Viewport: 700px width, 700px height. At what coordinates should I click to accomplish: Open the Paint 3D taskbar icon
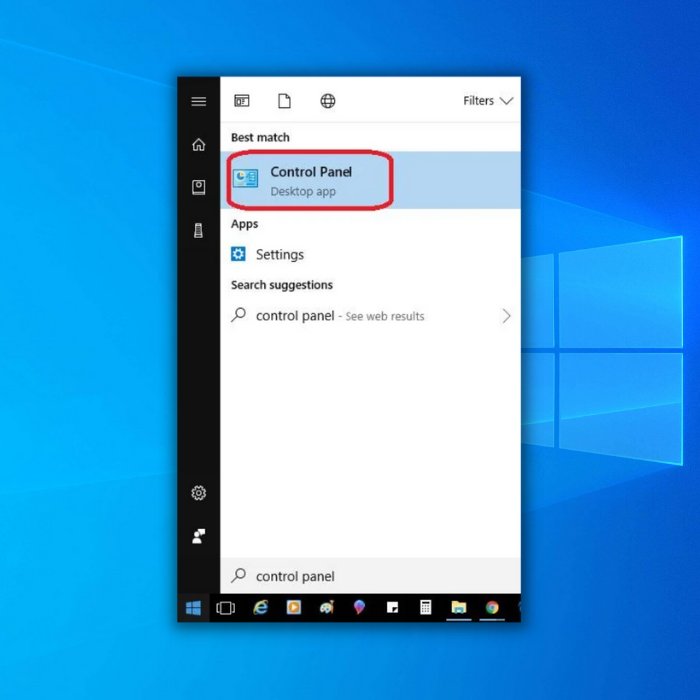pyautogui.click(x=359, y=608)
